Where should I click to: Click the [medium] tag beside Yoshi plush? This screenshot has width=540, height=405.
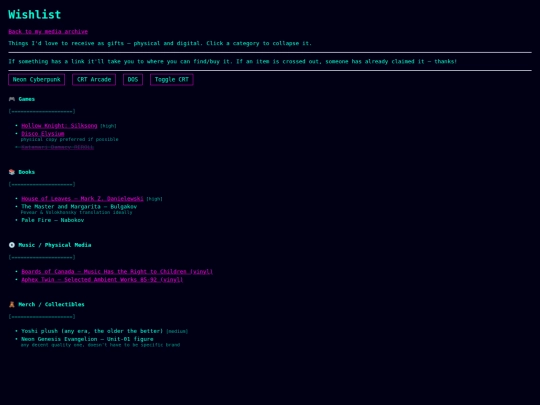177,331
